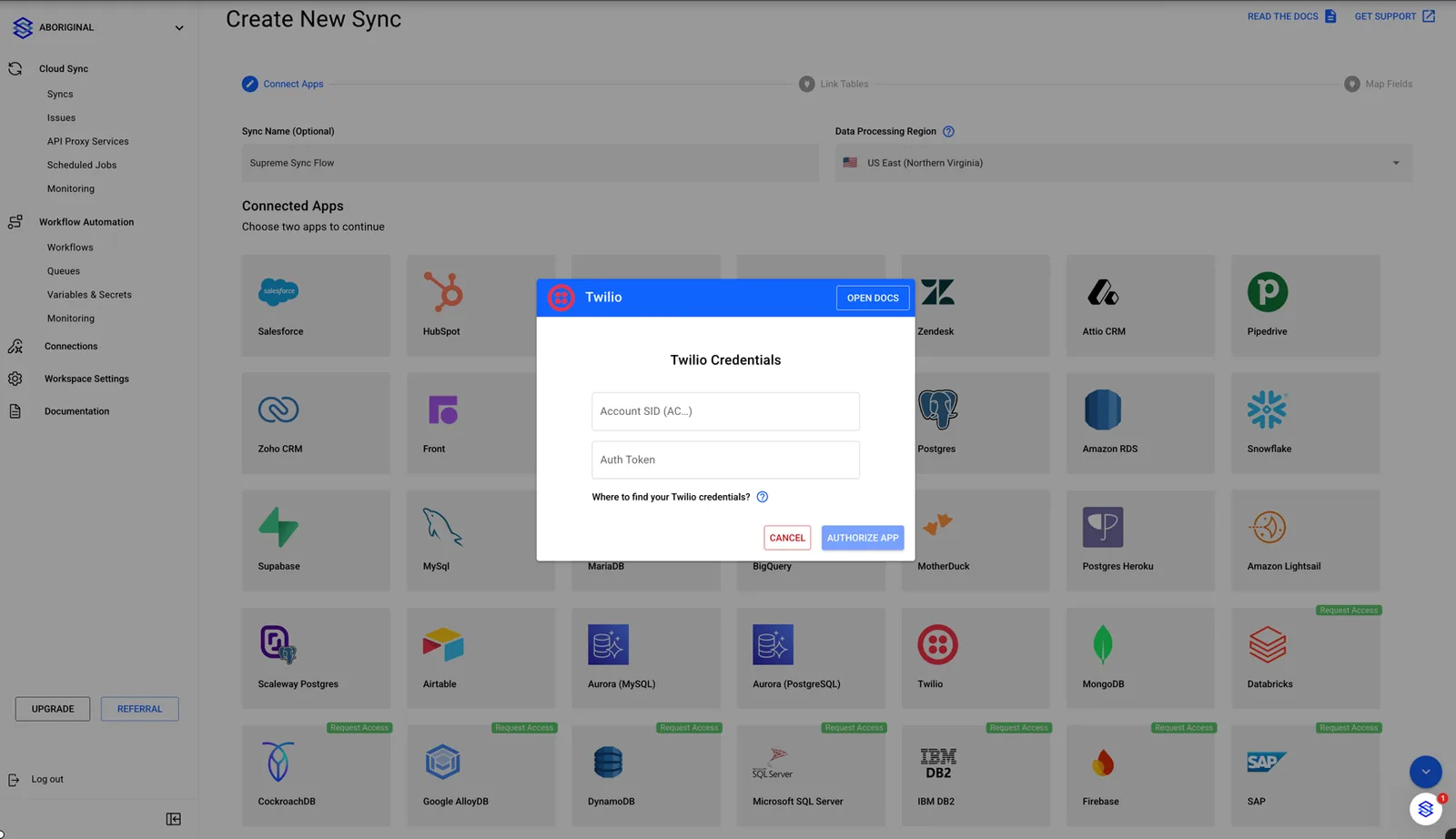The width and height of the screenshot is (1456, 839).
Task: Select the MySql dolphin icon
Action: (443, 527)
